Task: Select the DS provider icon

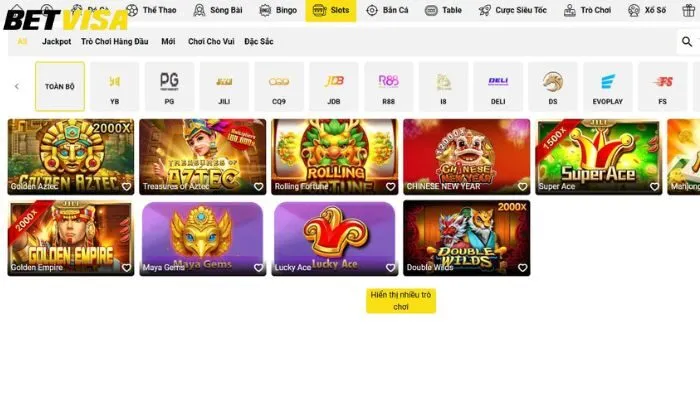Action: (553, 82)
